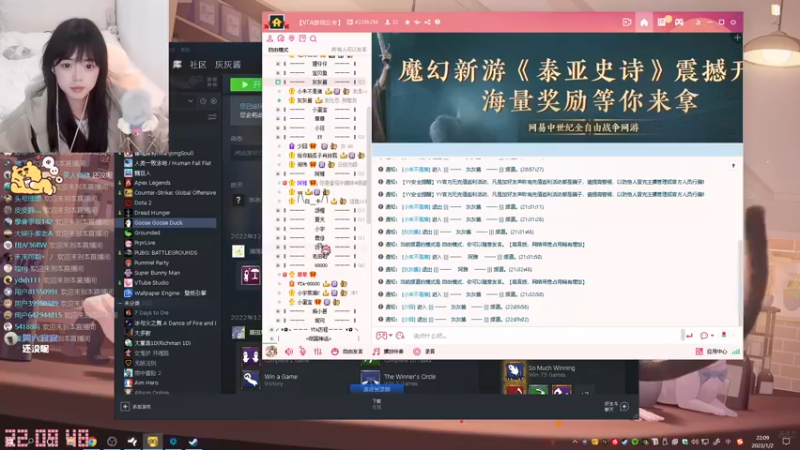Viewport: 800px width, 450px height.
Task: Click the calendar icon above channel list
Action: click(x=303, y=39)
